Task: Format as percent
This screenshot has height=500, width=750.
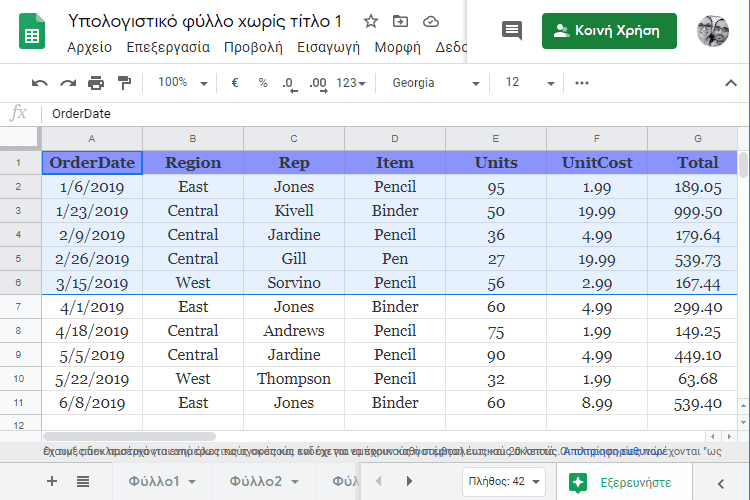Action: pos(263,83)
